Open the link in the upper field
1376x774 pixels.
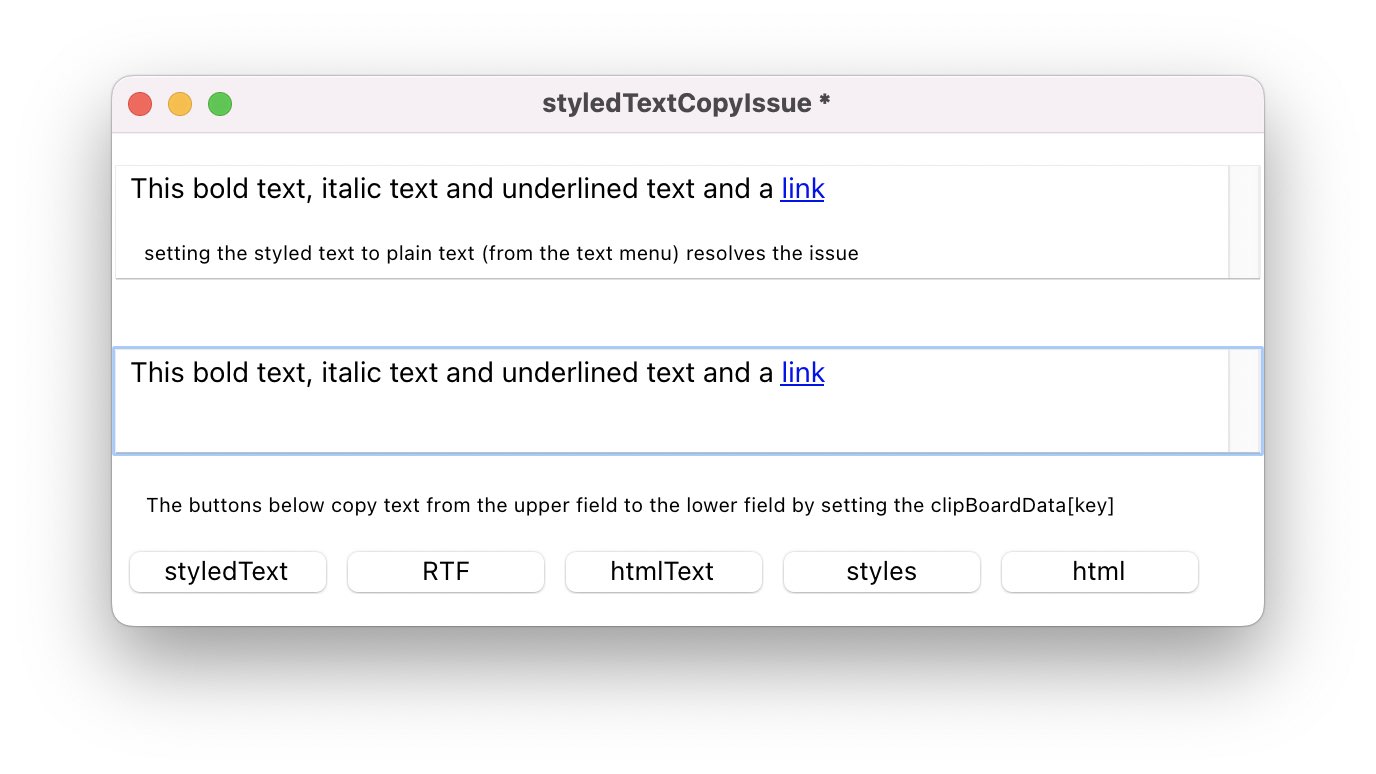[x=802, y=189]
